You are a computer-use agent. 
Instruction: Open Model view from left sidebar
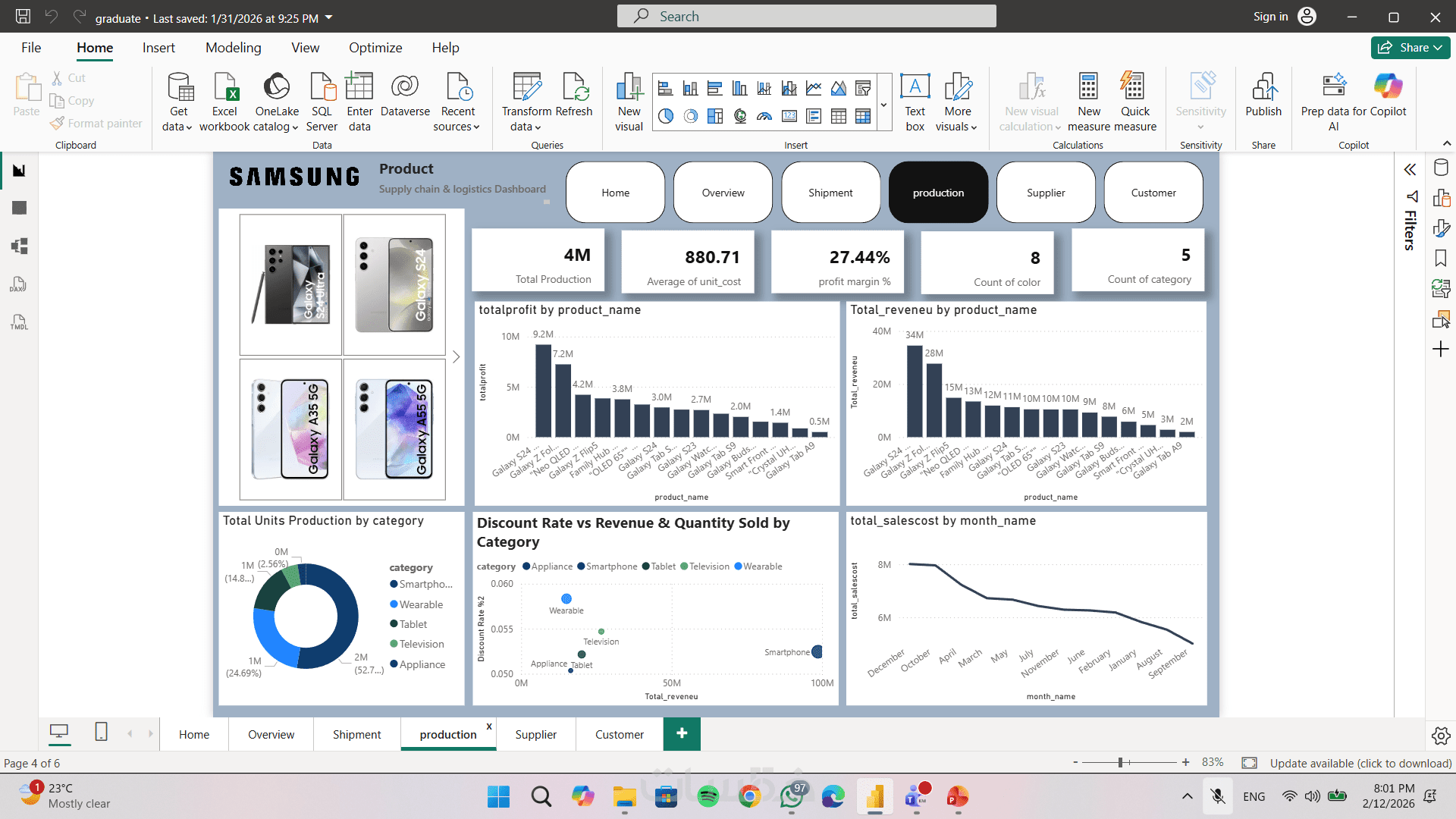[x=20, y=246]
